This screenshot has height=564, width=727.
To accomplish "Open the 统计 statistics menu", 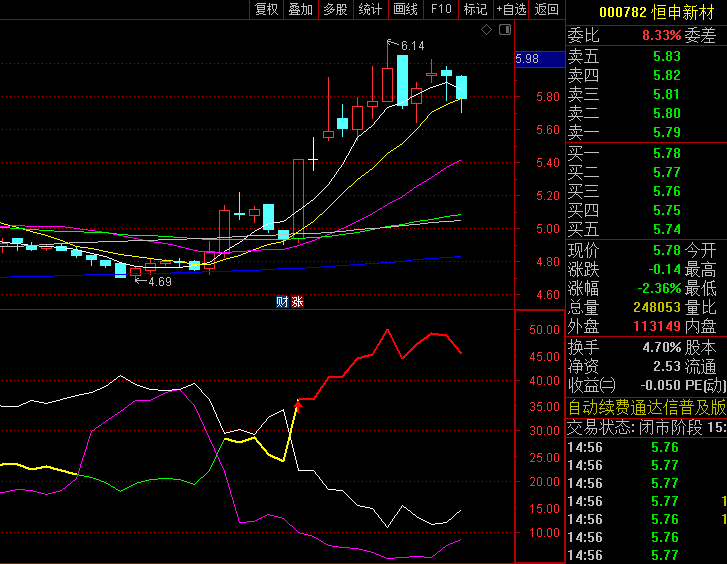I will 370,9.
